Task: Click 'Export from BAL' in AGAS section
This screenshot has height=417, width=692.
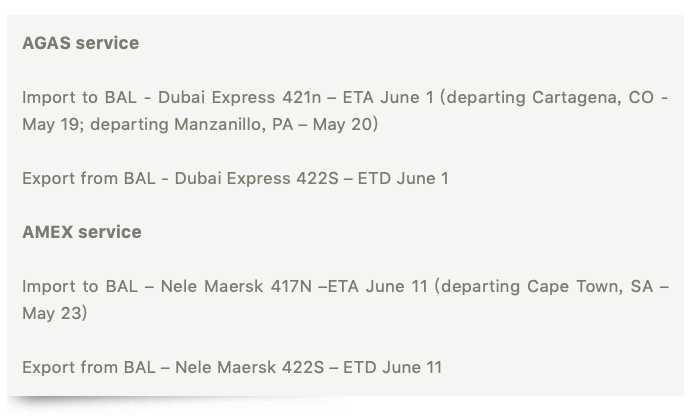Action: point(89,179)
